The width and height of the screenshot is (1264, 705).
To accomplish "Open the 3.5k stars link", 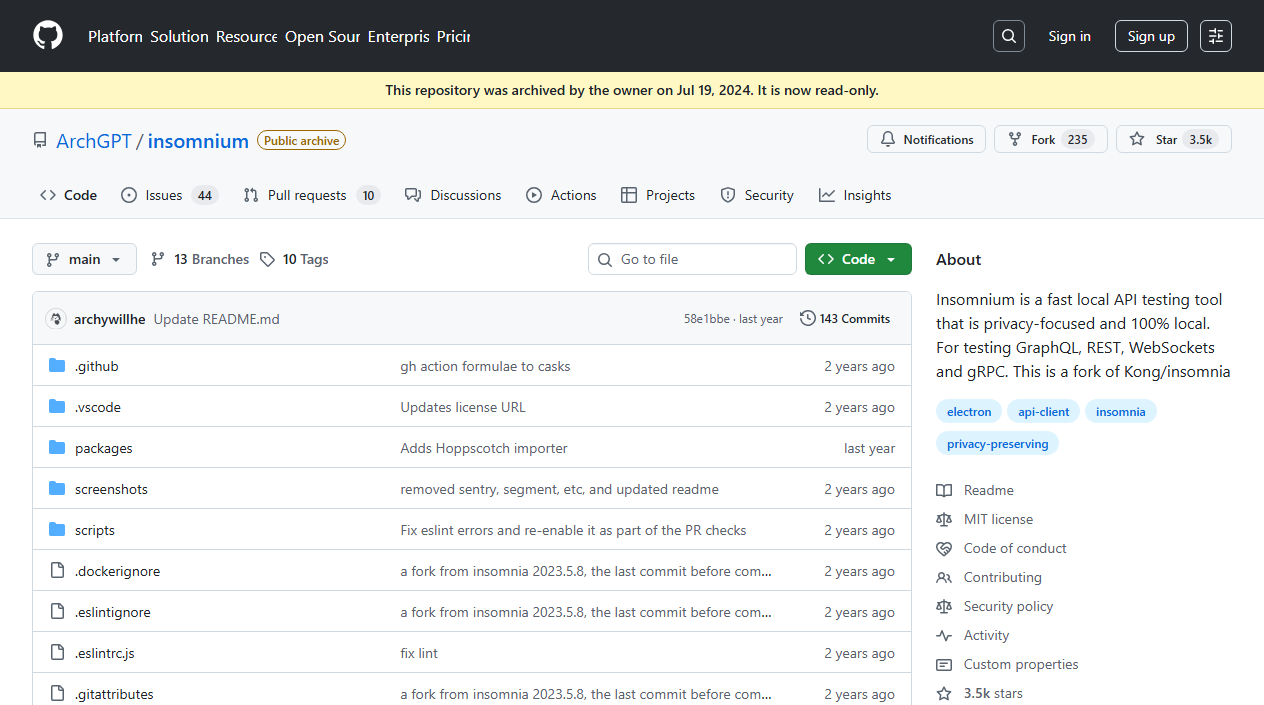I will point(980,693).
